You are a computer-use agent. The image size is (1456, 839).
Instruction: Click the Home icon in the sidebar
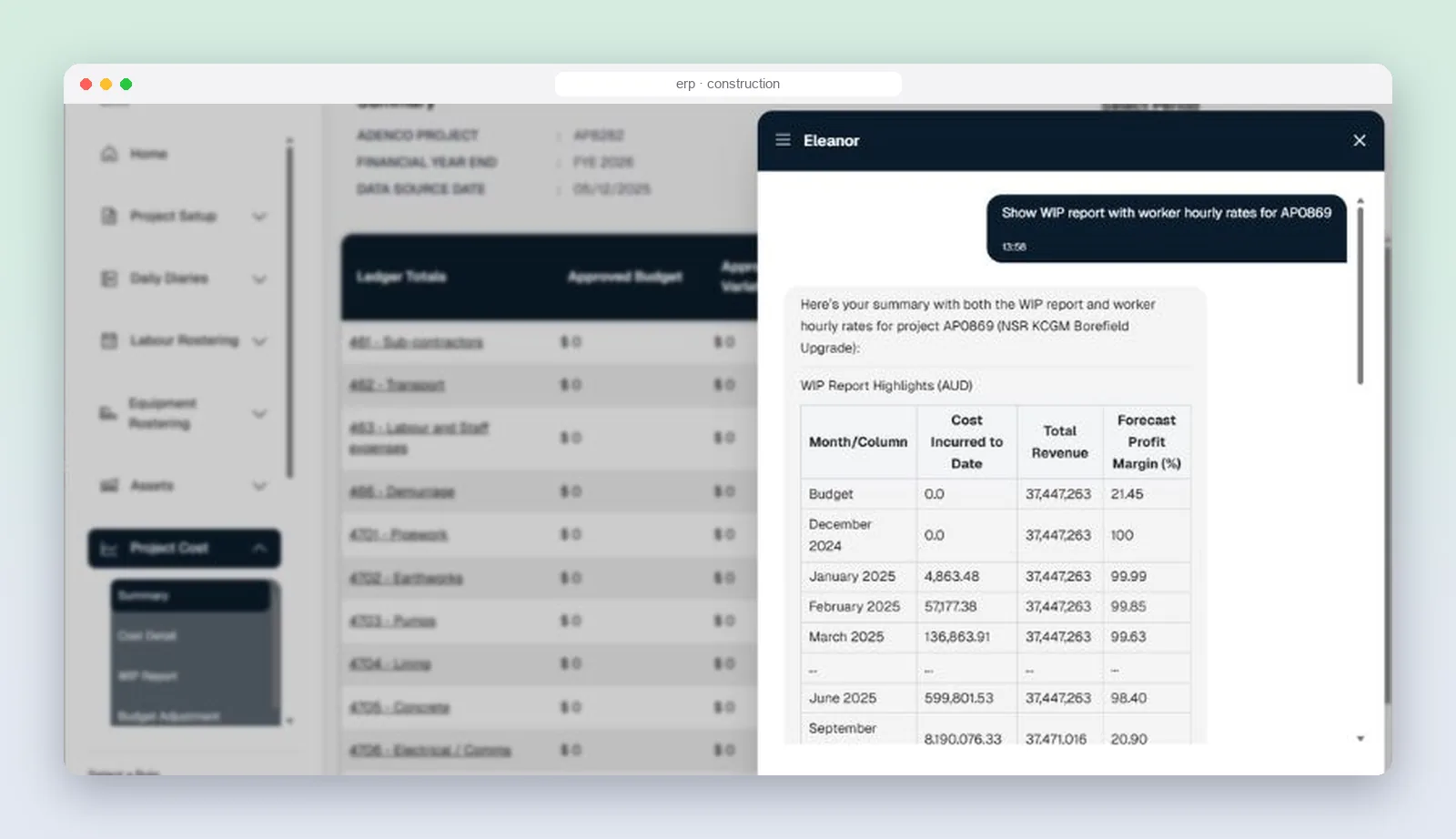click(x=109, y=154)
